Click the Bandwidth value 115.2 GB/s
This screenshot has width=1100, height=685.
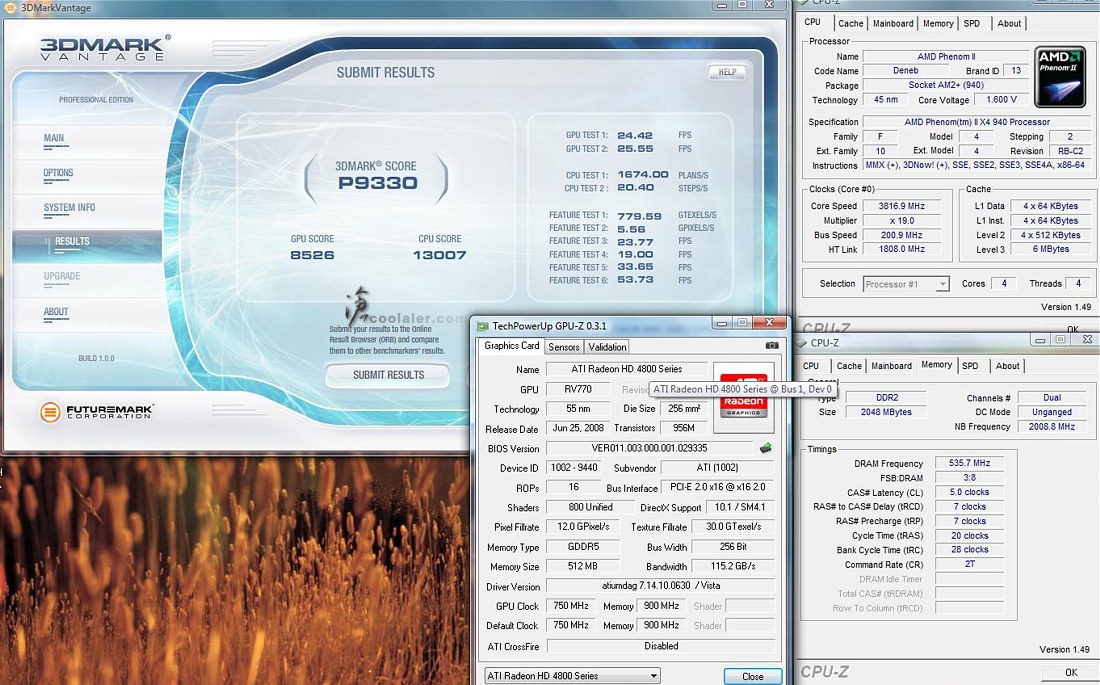pyautogui.click(x=732, y=566)
